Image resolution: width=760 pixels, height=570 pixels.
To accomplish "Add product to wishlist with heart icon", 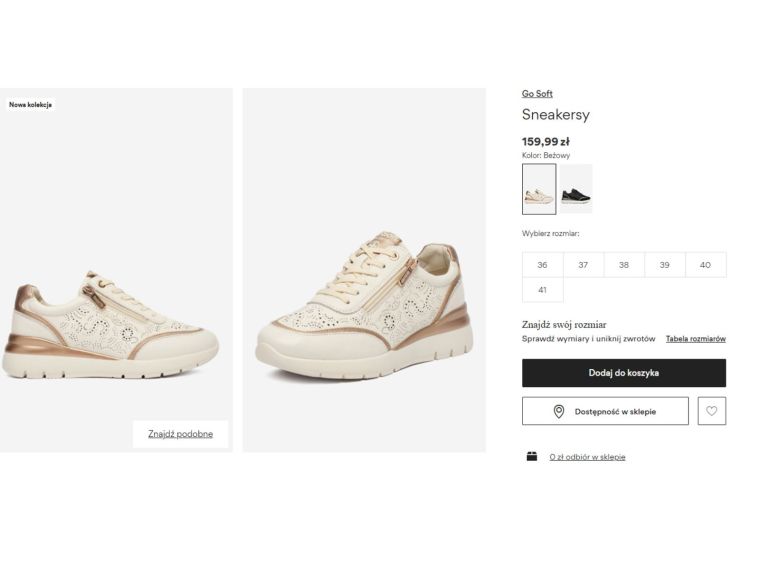I will [x=711, y=411].
